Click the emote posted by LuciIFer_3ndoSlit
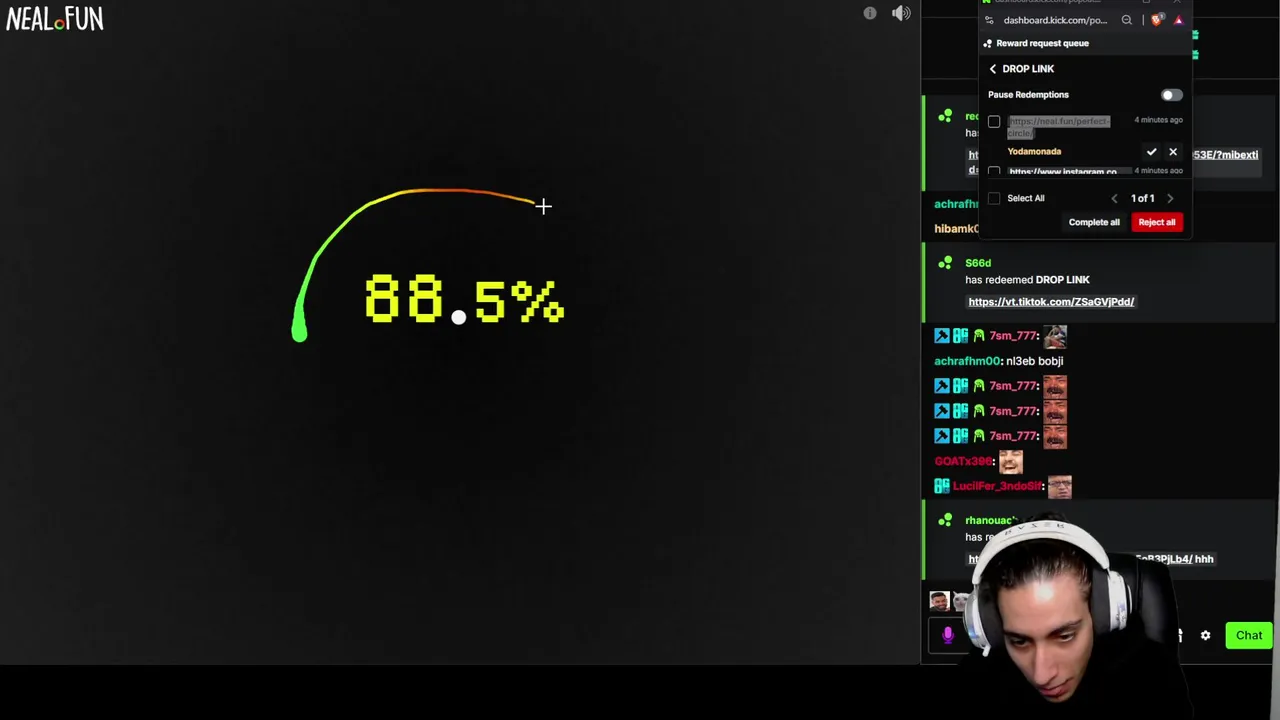Image resolution: width=1280 pixels, height=720 pixels. tap(1060, 486)
